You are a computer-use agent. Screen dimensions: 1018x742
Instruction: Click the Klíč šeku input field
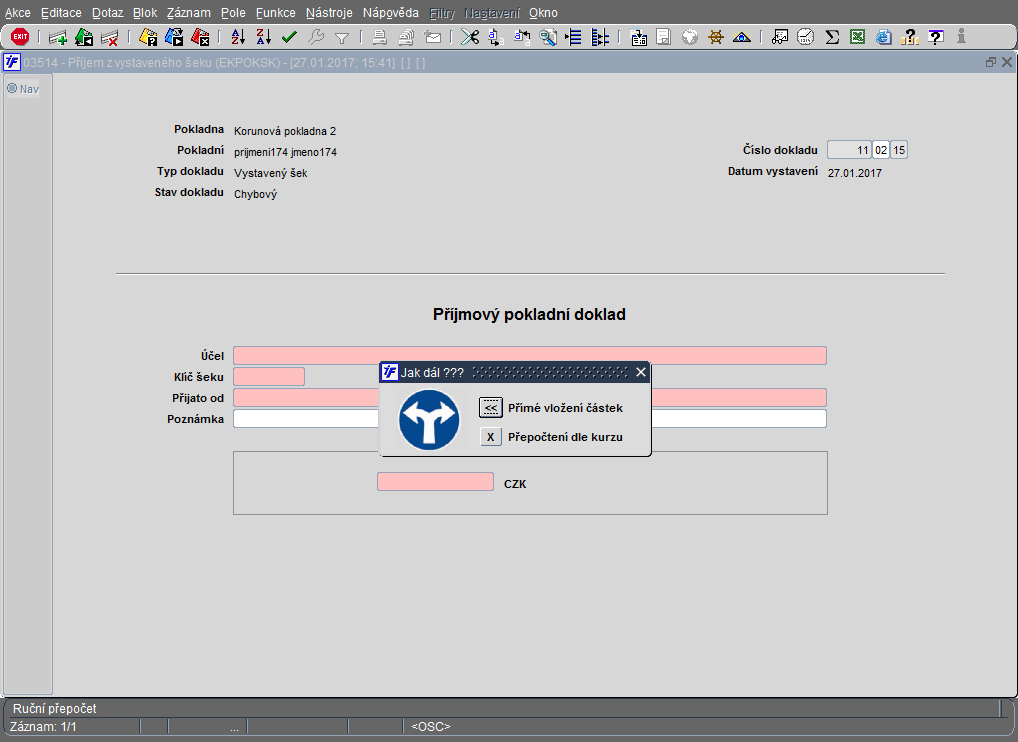click(x=269, y=377)
